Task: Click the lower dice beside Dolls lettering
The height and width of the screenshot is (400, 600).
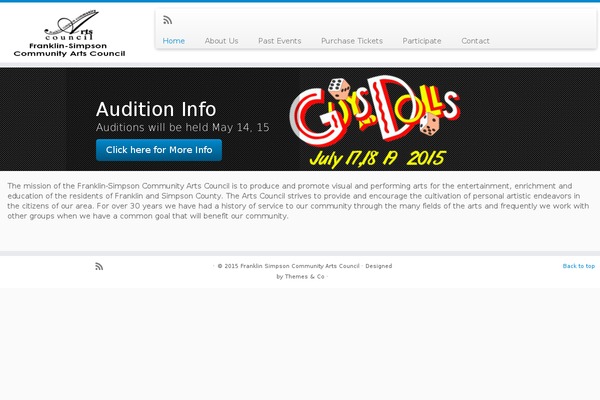Action: coord(429,124)
